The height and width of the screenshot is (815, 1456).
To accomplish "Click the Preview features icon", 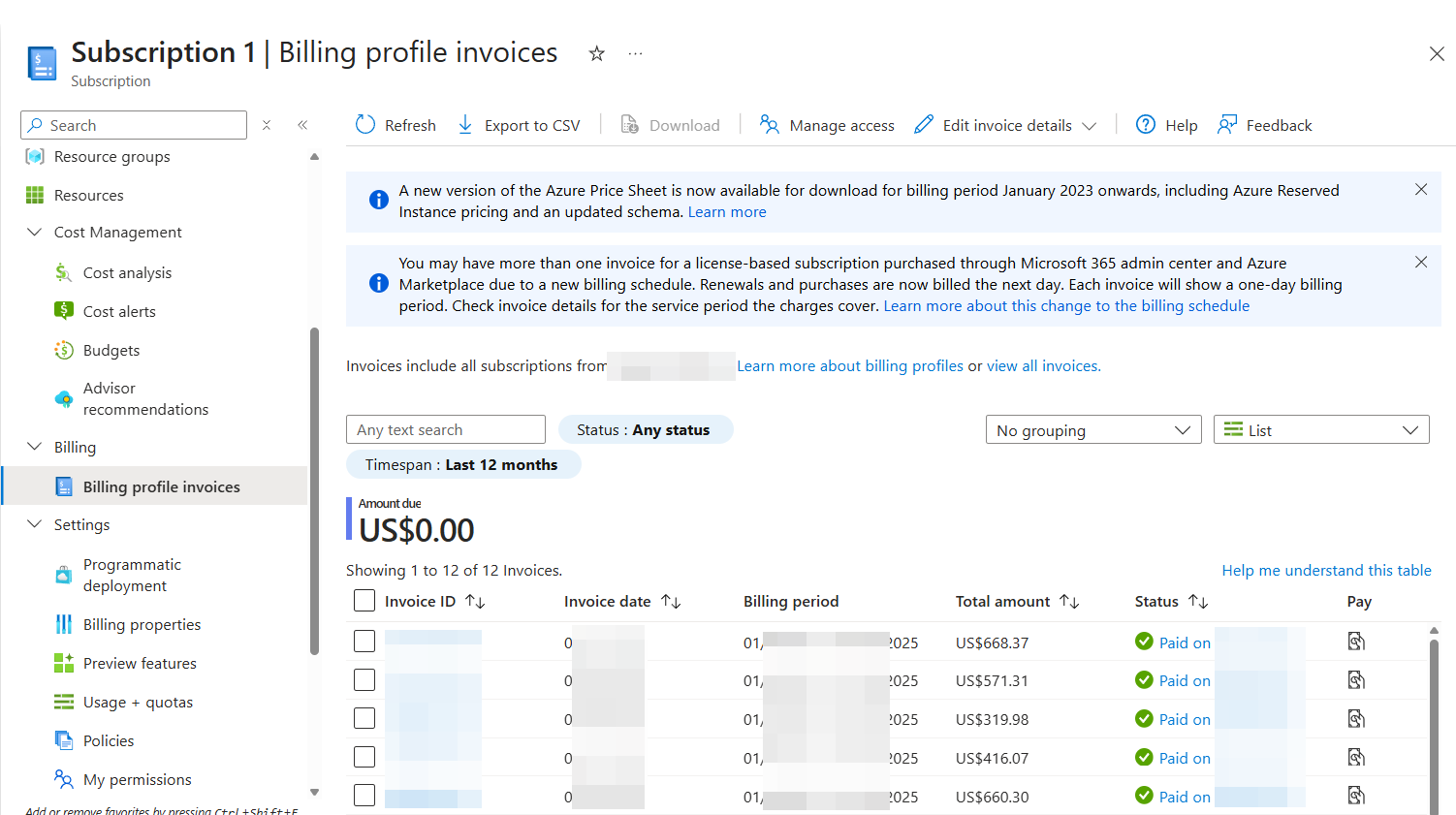I will coord(64,663).
